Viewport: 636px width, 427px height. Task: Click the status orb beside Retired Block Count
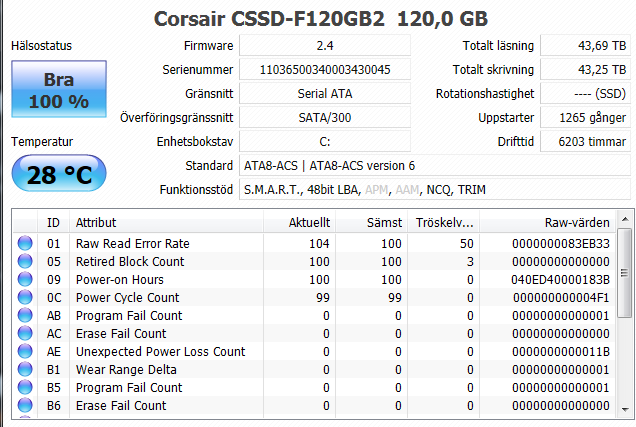click(x=25, y=261)
